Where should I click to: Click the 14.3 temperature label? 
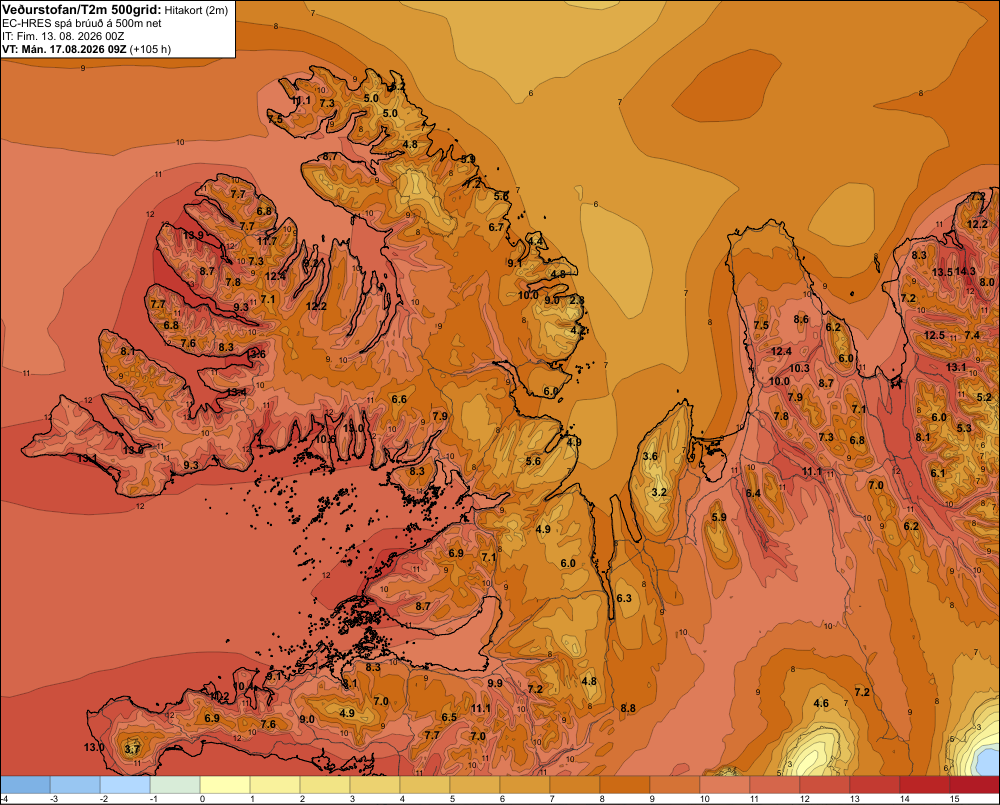coord(965,271)
